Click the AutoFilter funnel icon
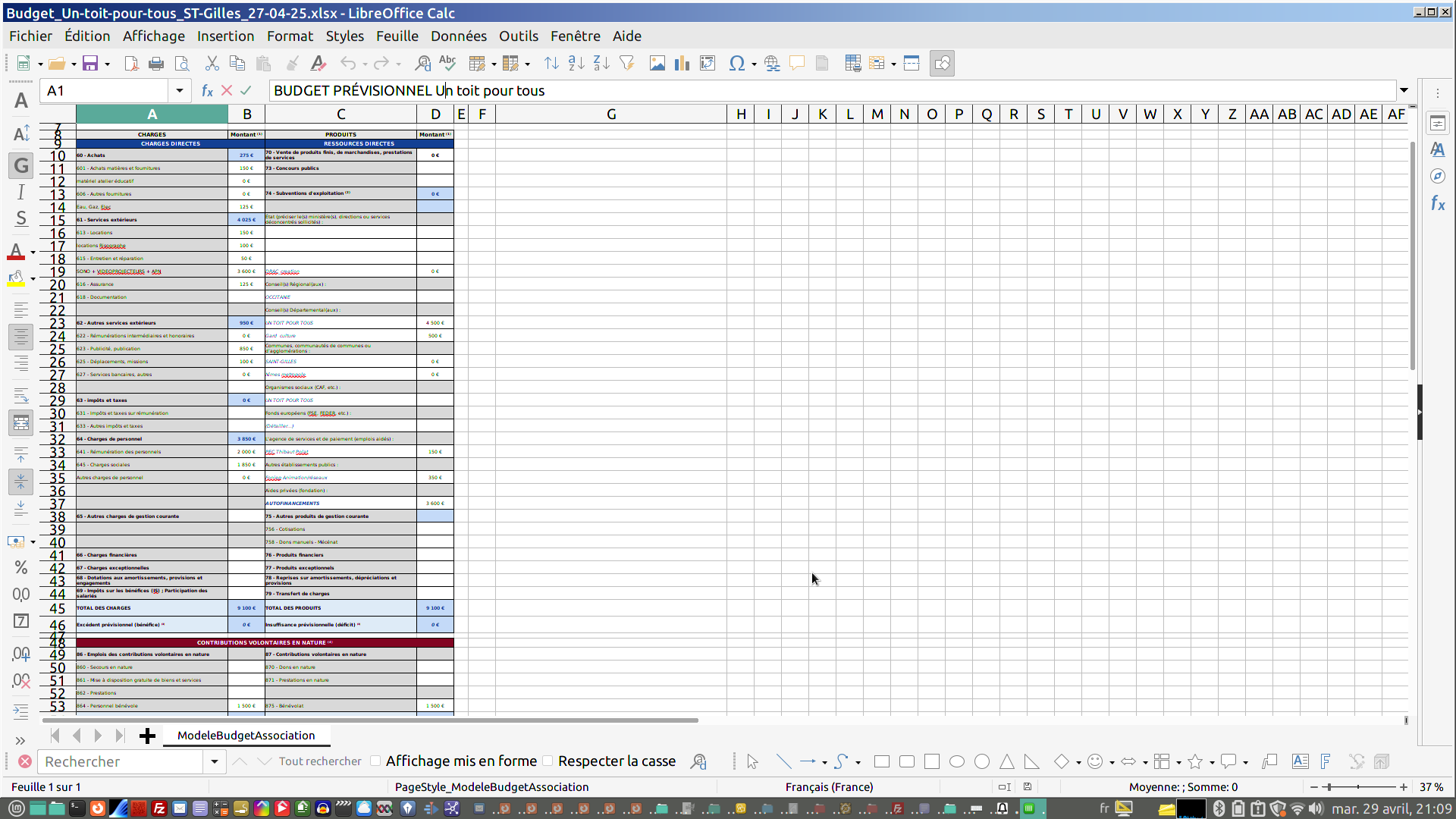The height and width of the screenshot is (819, 1456). pyautogui.click(x=627, y=64)
